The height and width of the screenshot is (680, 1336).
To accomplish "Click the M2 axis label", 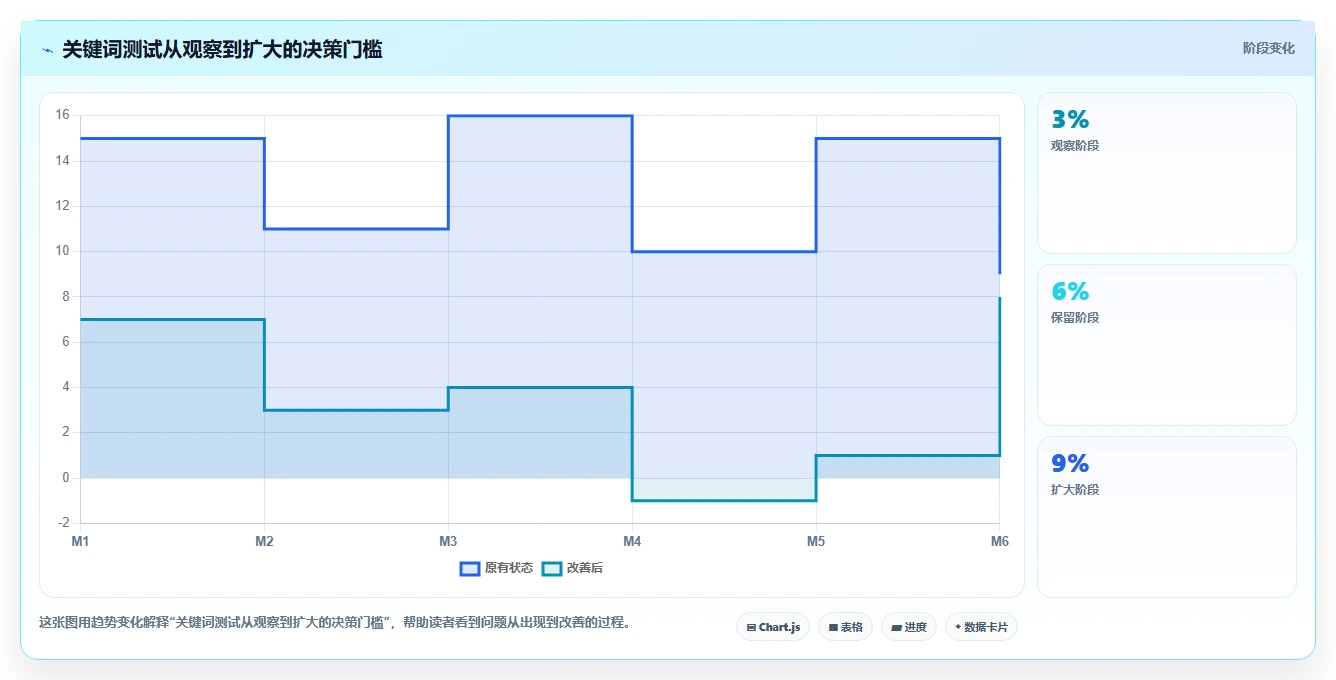I will [264, 541].
